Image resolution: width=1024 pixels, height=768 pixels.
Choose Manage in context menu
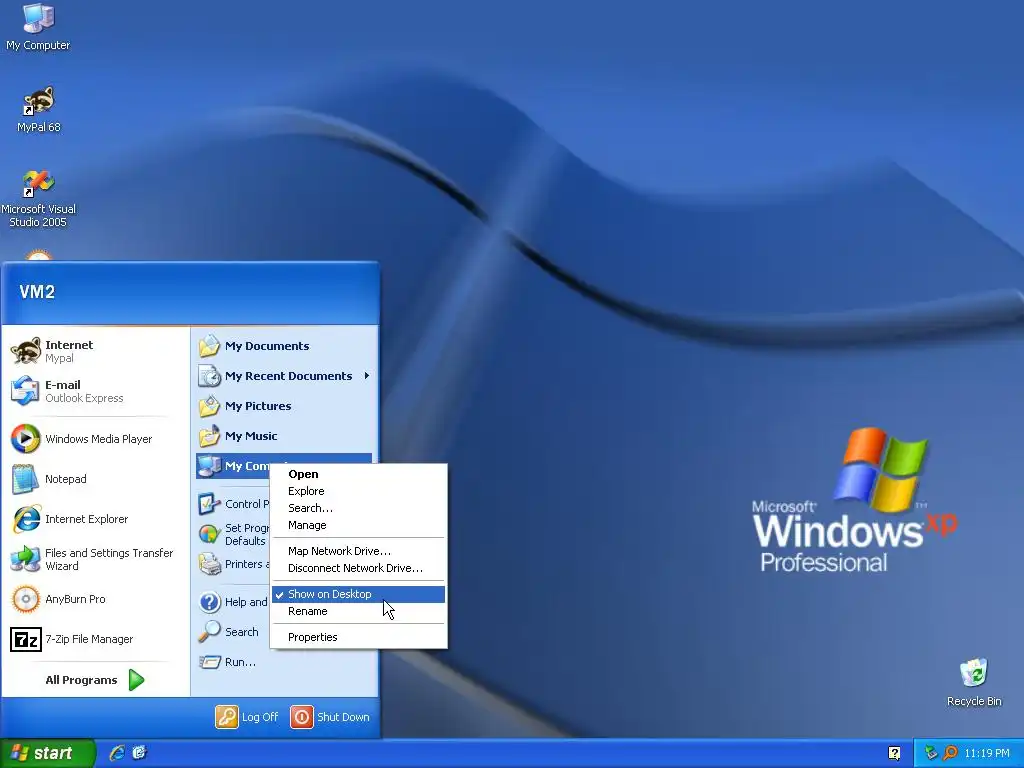(359, 525)
